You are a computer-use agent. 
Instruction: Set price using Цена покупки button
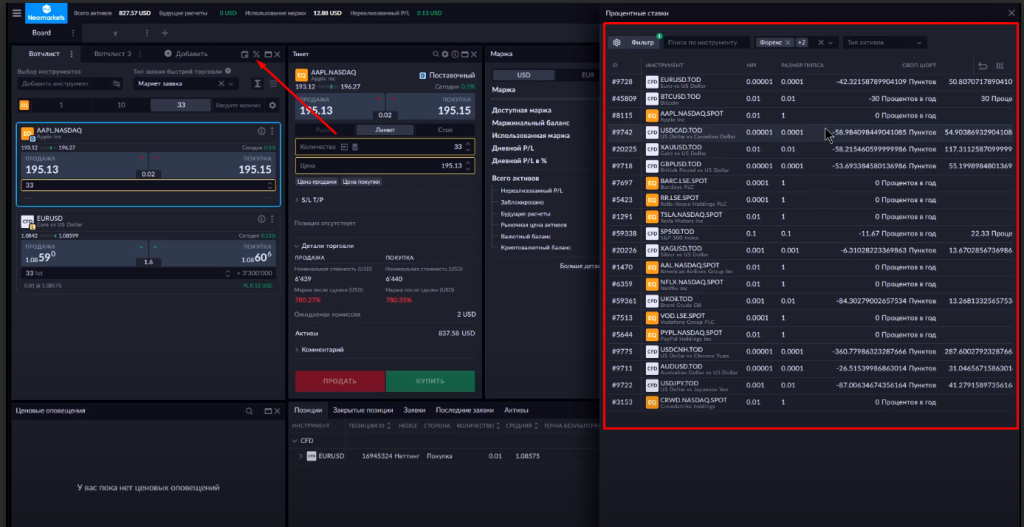click(360, 182)
